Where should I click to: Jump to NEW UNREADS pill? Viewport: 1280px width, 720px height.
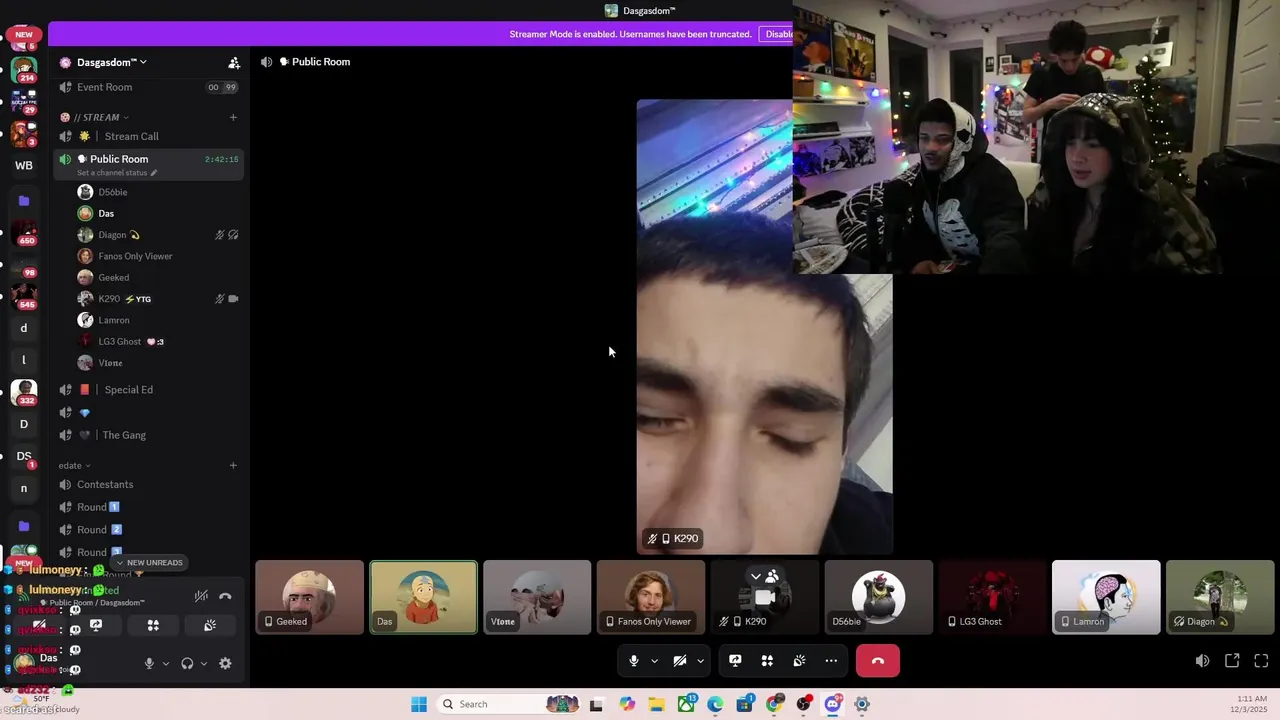coord(149,563)
